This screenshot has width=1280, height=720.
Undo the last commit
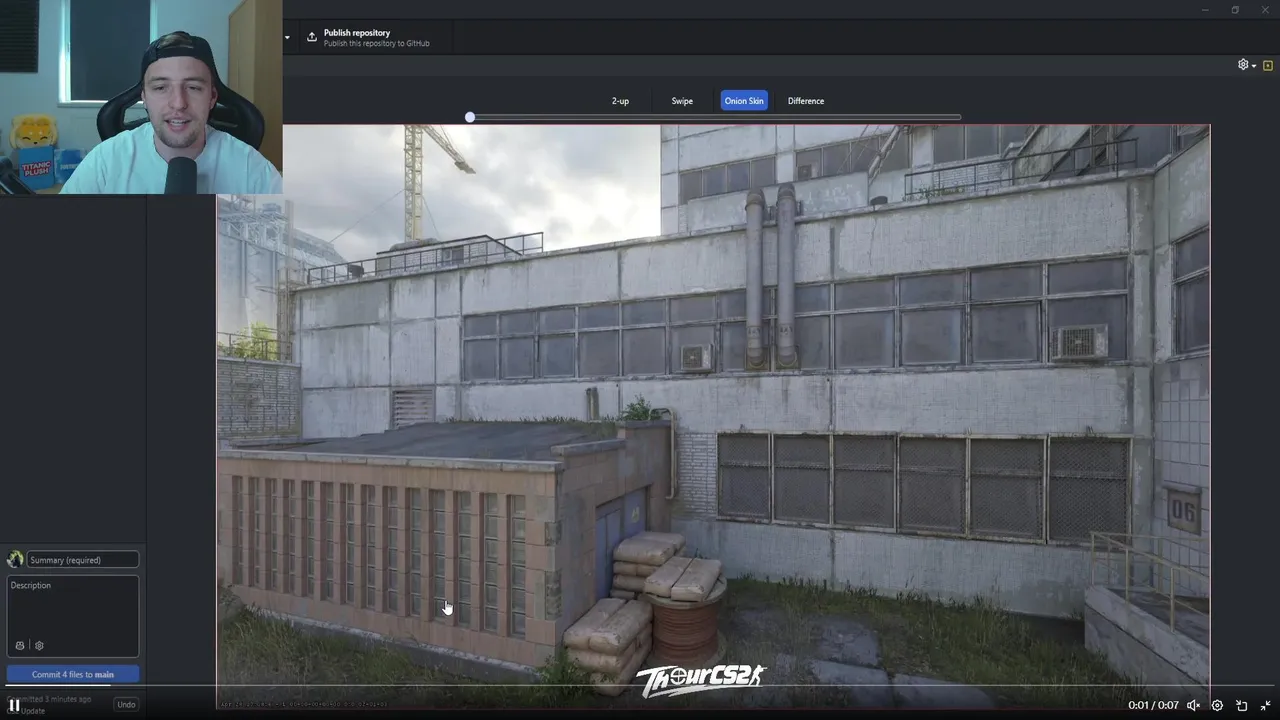click(126, 704)
